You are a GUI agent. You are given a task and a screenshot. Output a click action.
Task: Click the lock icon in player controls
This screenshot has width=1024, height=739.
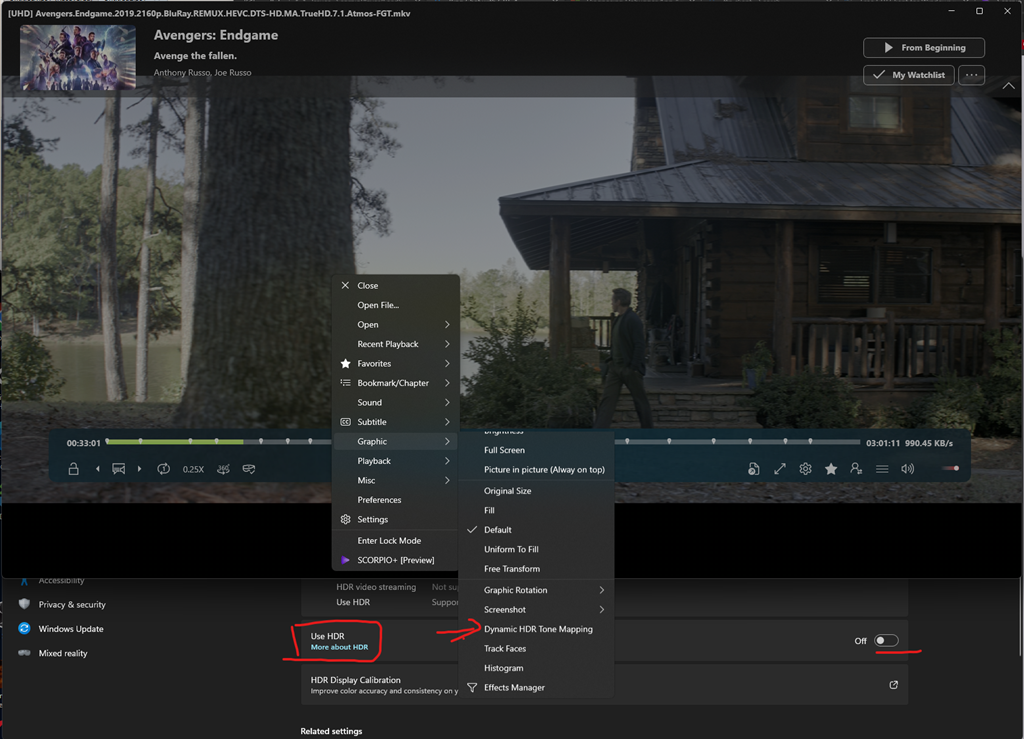click(x=73, y=469)
